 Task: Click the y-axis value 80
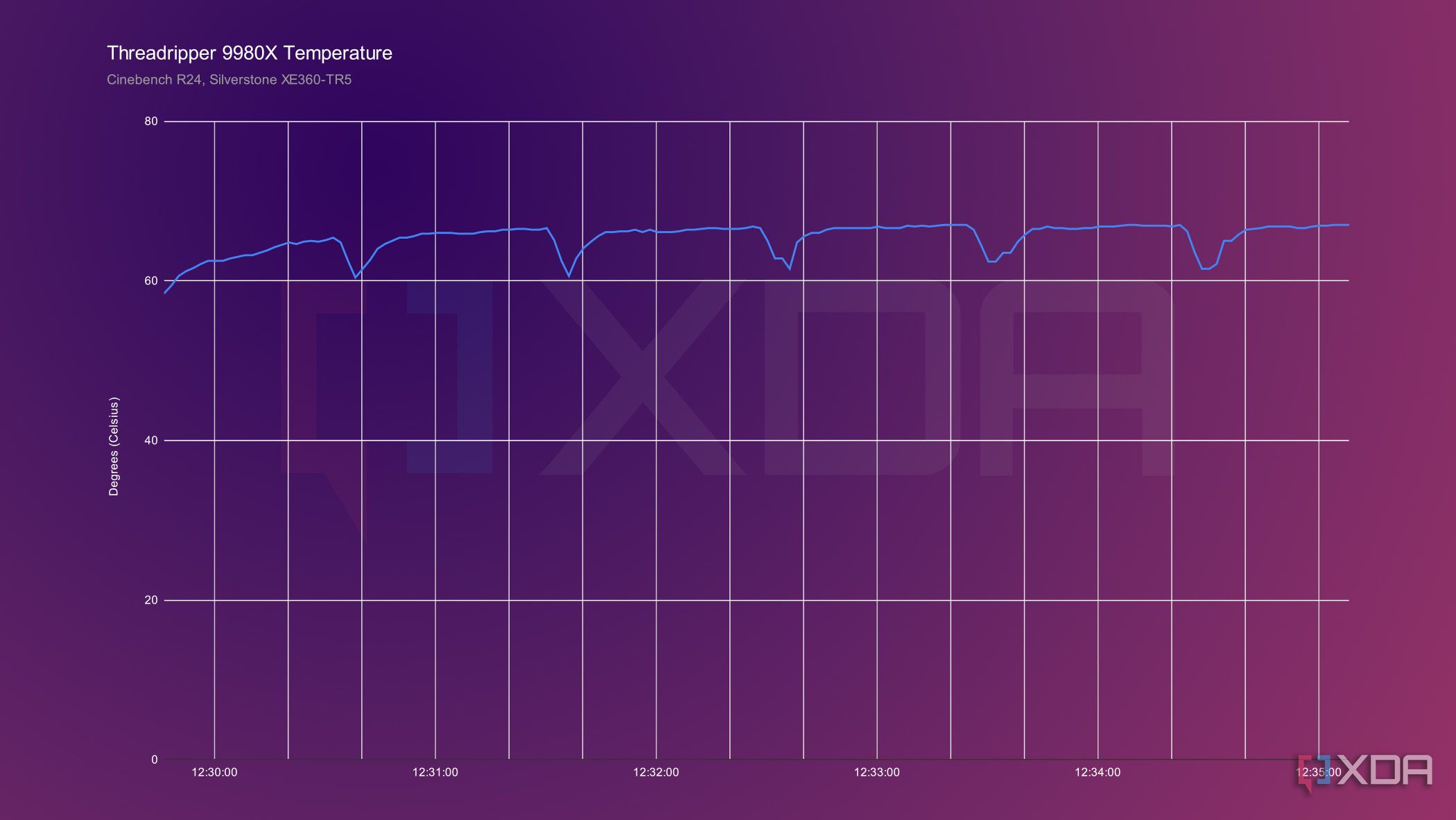151,121
